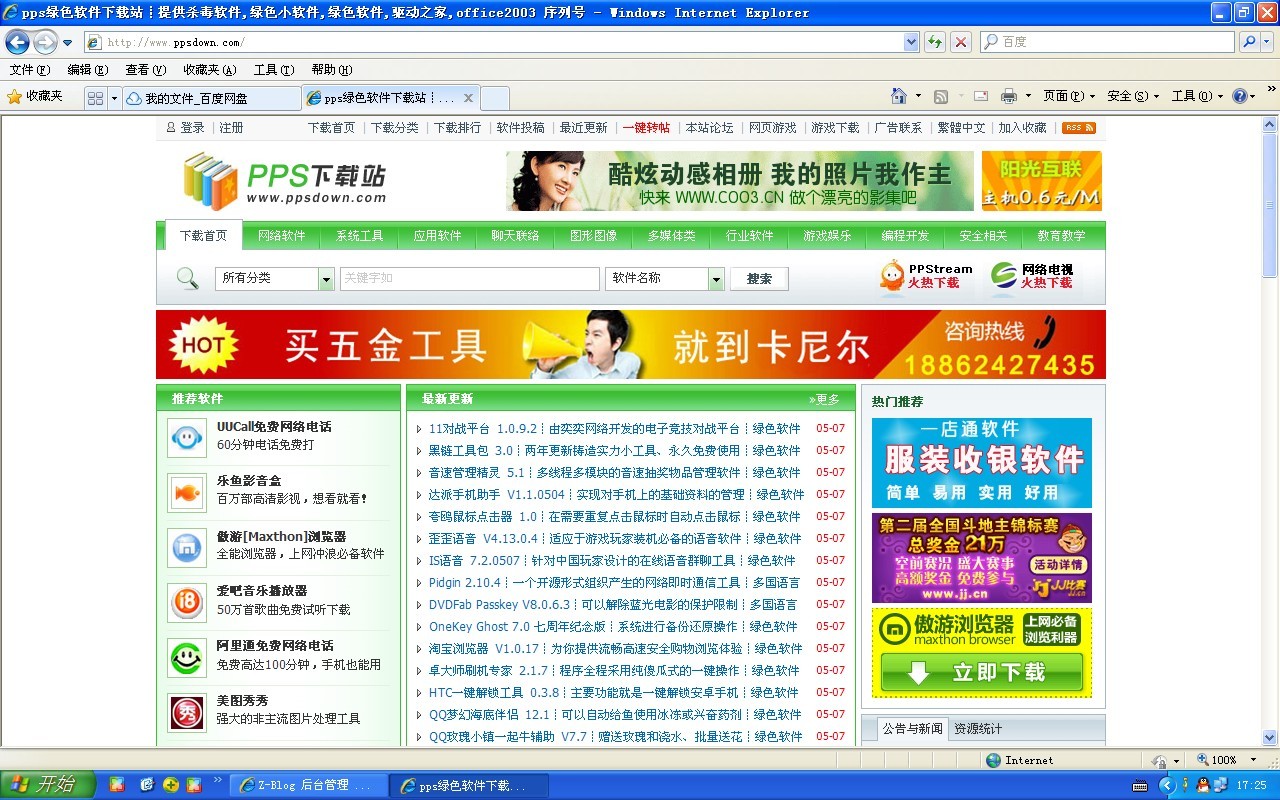Open the 页面(P) dropdown menu
The height and width of the screenshot is (800, 1280).
pos(1068,96)
